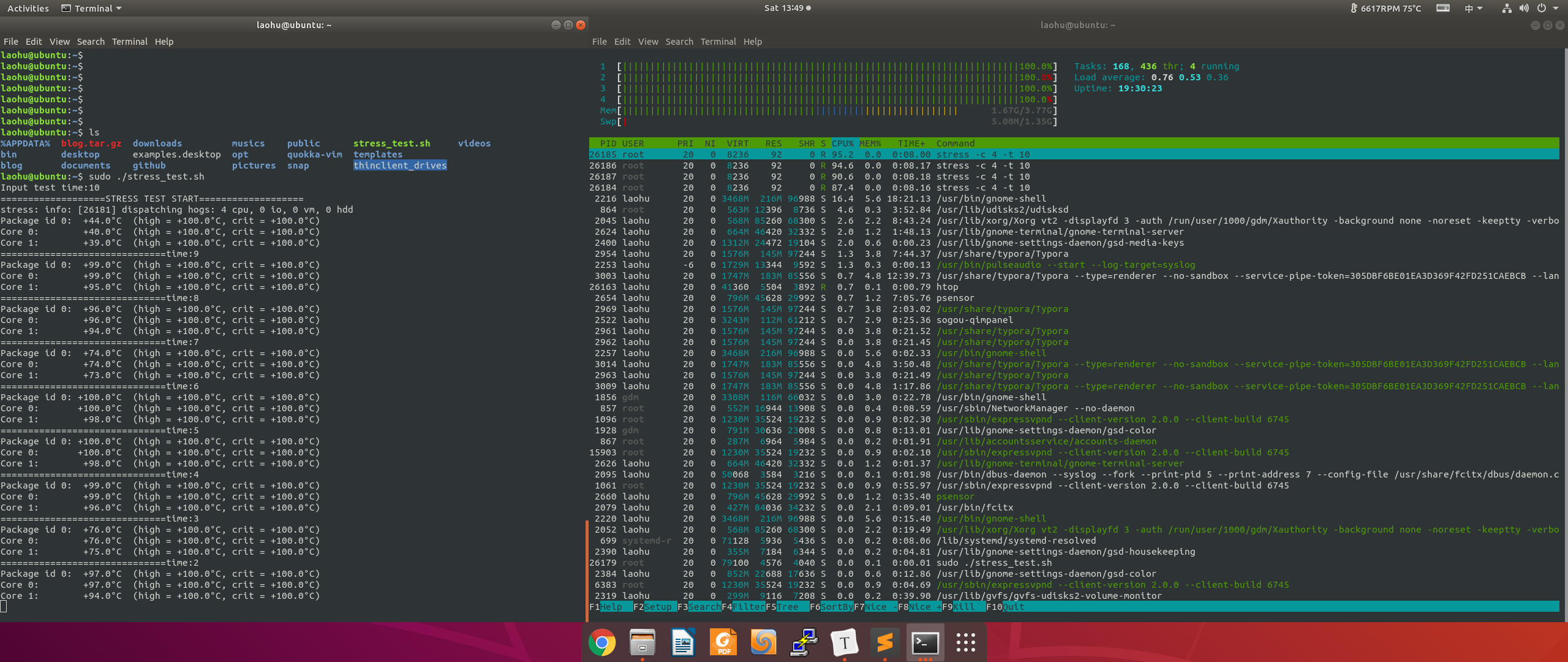Screen dimensions: 1568x662
Task: Open File menu in left terminal
Action: pos(11,42)
